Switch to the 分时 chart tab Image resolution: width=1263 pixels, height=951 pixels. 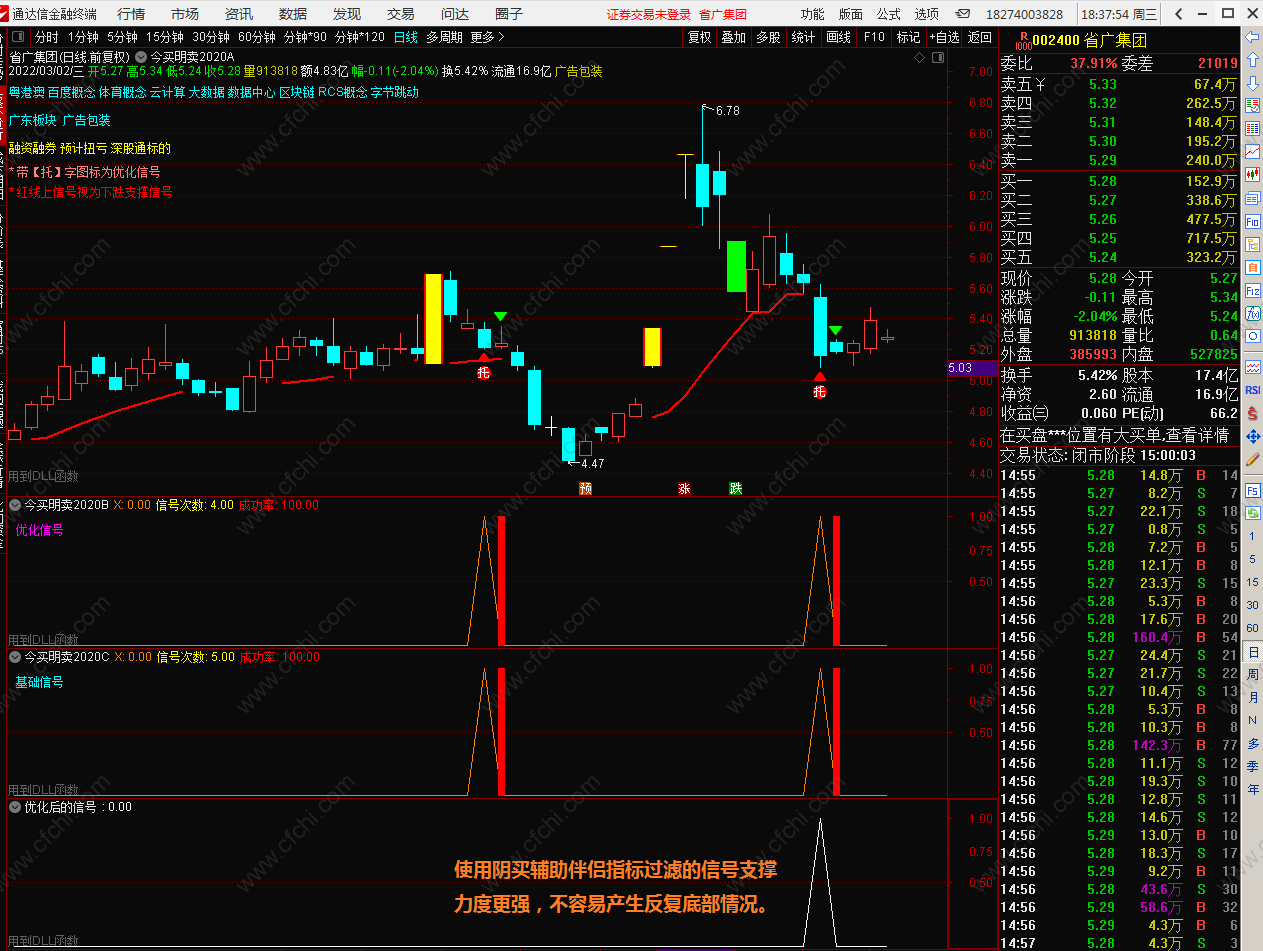47,37
